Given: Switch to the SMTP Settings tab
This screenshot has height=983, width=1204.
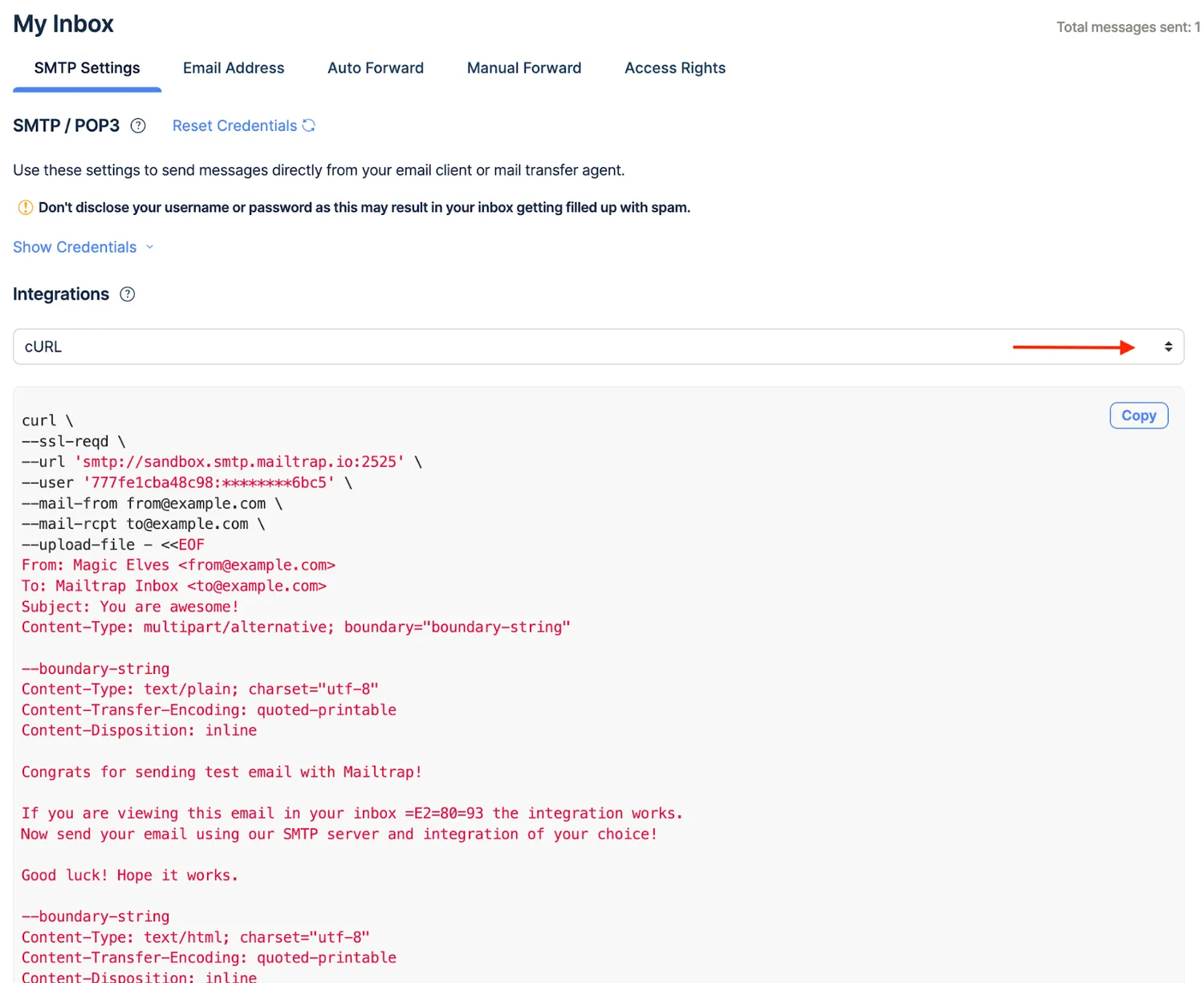Looking at the screenshot, I should [87, 68].
